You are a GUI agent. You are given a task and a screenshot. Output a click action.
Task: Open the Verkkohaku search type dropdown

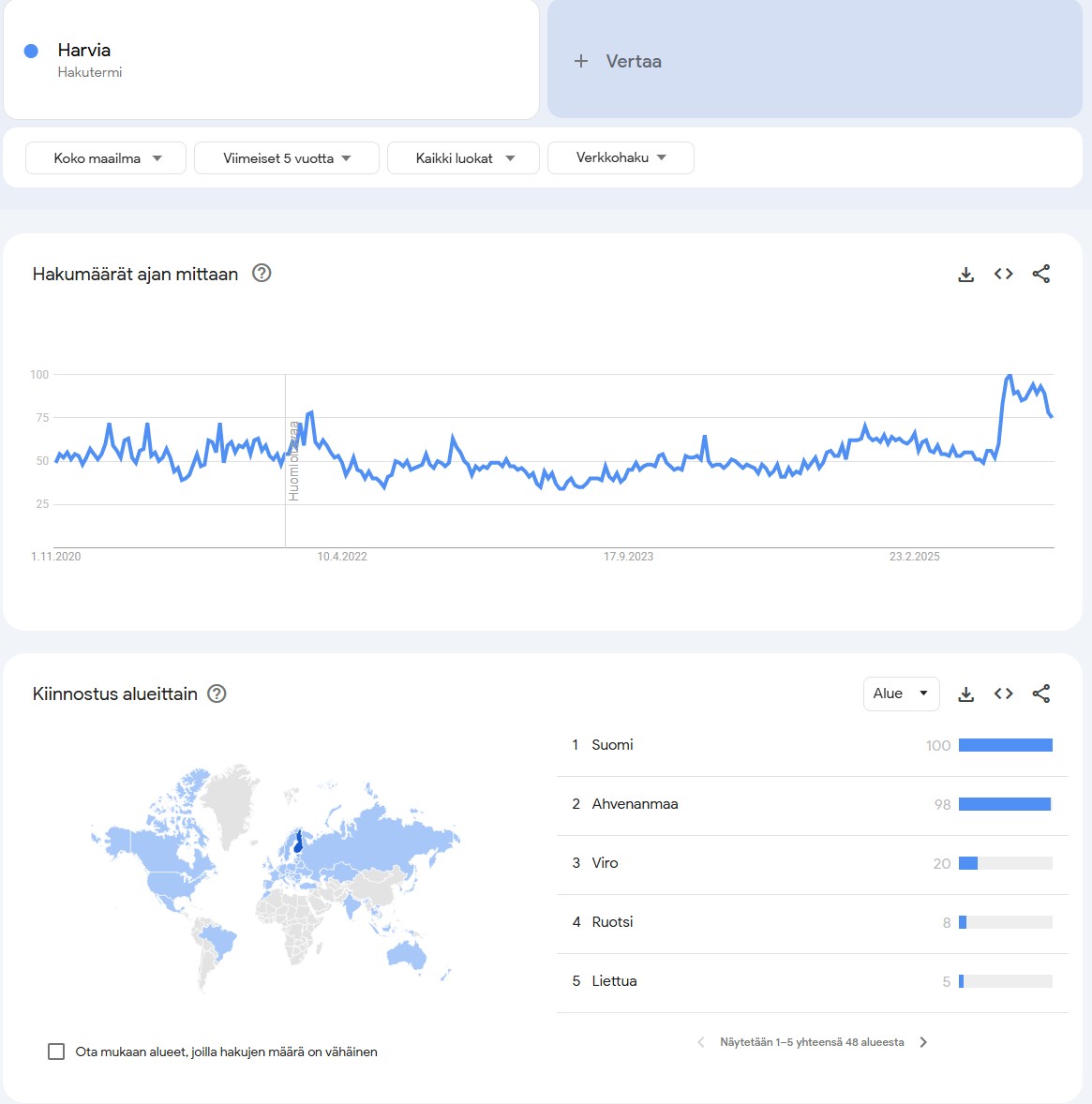[x=621, y=157]
